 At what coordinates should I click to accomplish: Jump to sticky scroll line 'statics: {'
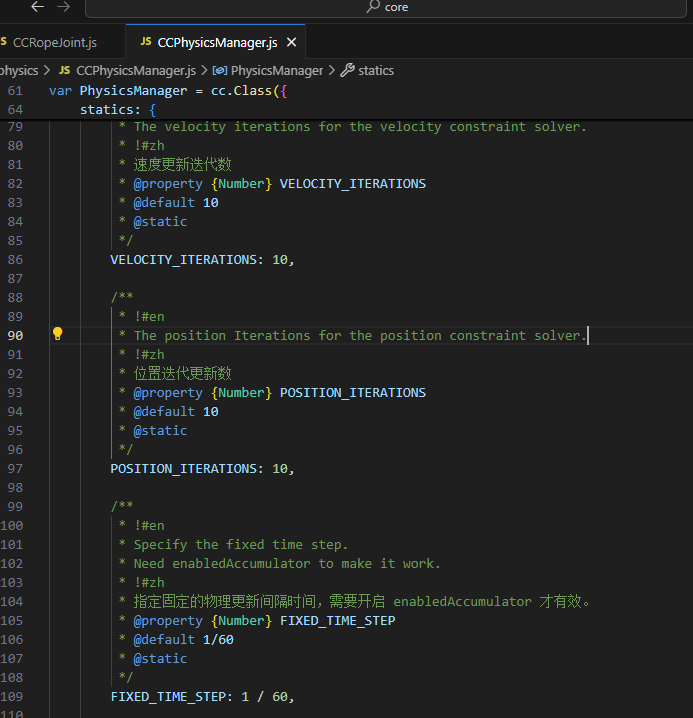tap(118, 109)
